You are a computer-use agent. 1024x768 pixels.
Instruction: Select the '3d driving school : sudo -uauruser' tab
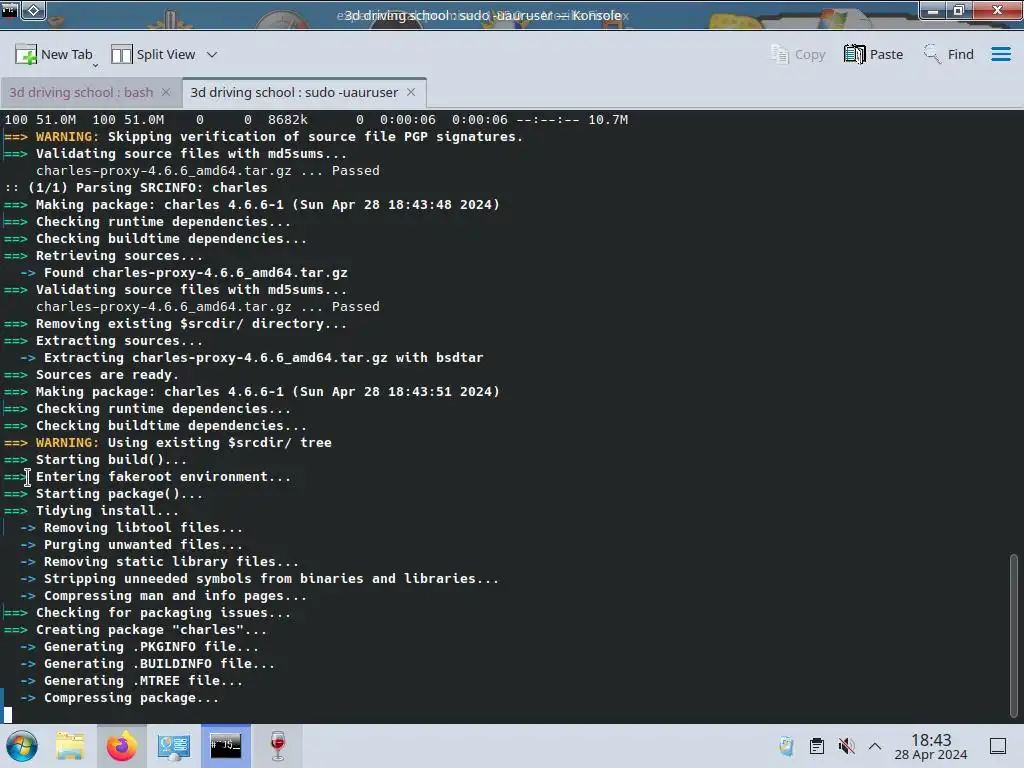294,93
